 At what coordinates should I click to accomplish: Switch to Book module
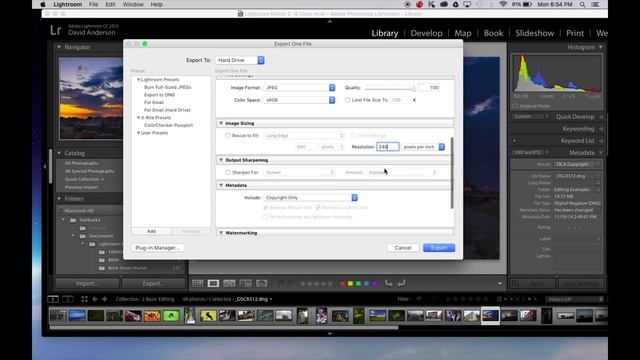[493, 33]
